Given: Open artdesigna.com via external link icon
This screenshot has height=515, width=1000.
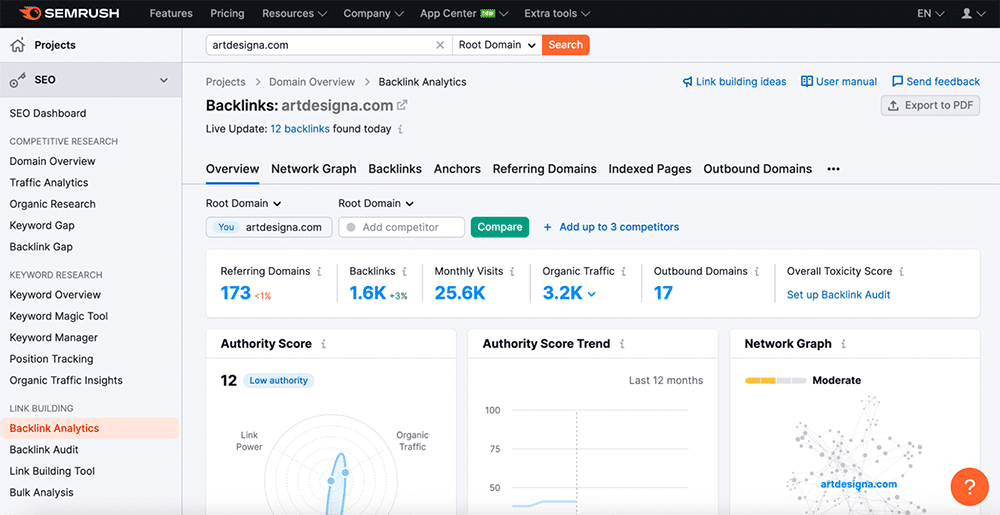Looking at the screenshot, I should tap(402, 105).
